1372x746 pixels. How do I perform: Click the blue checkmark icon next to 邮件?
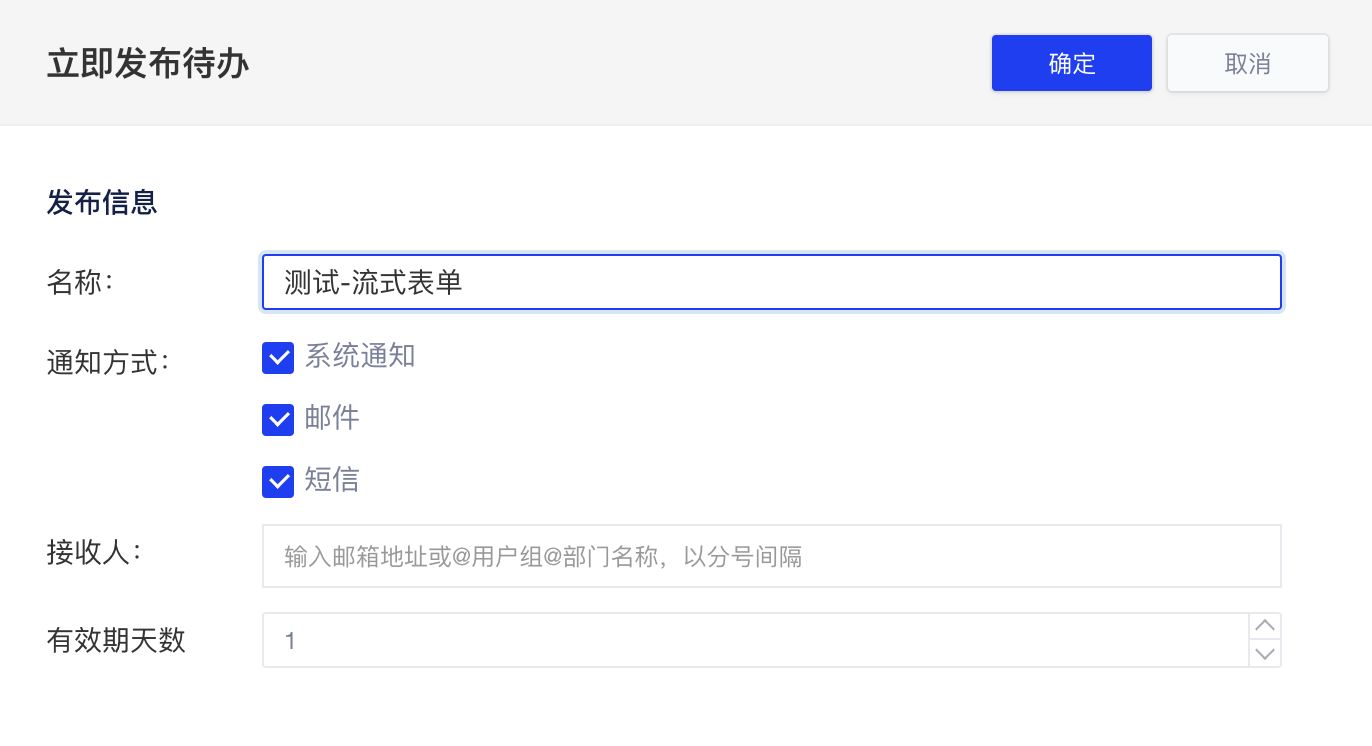click(278, 419)
